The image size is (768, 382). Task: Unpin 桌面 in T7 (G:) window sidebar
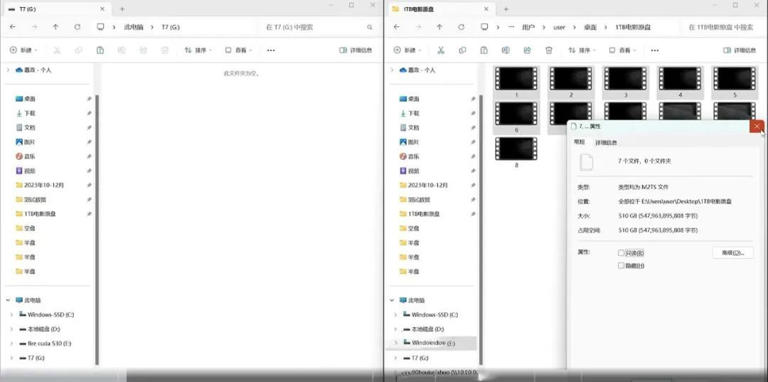(x=89, y=99)
